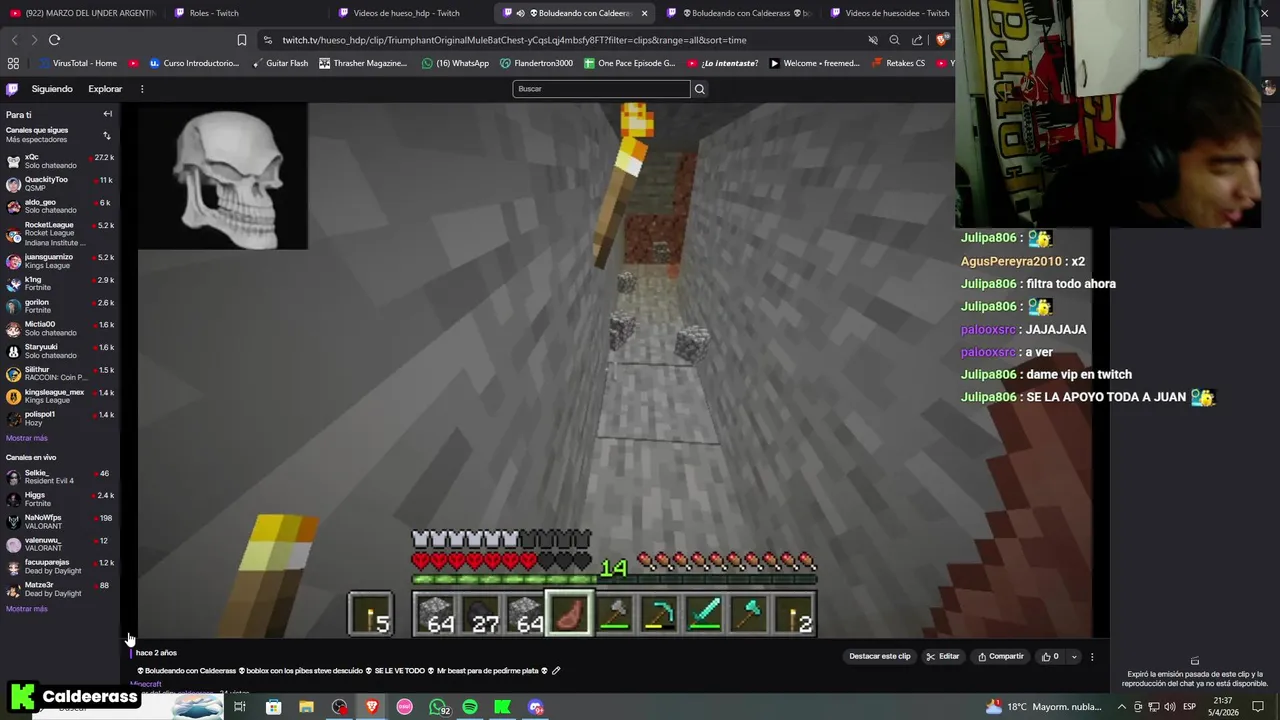Reload the page
Viewport: 1280px width, 720px height.
tap(54, 40)
